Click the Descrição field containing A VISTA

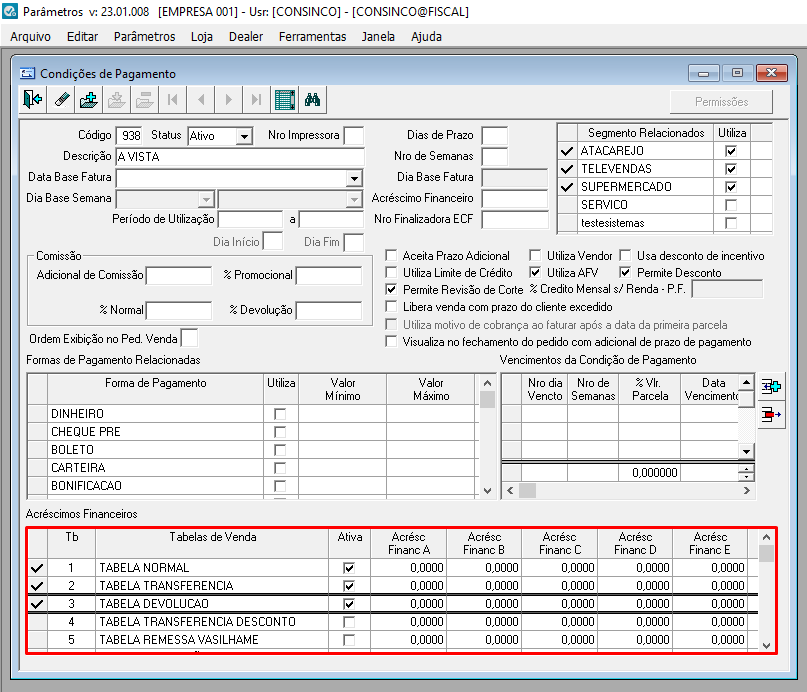240,157
